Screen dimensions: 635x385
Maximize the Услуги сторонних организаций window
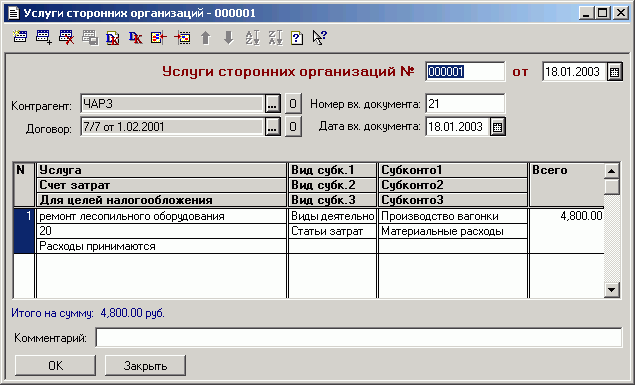tap(602, 13)
